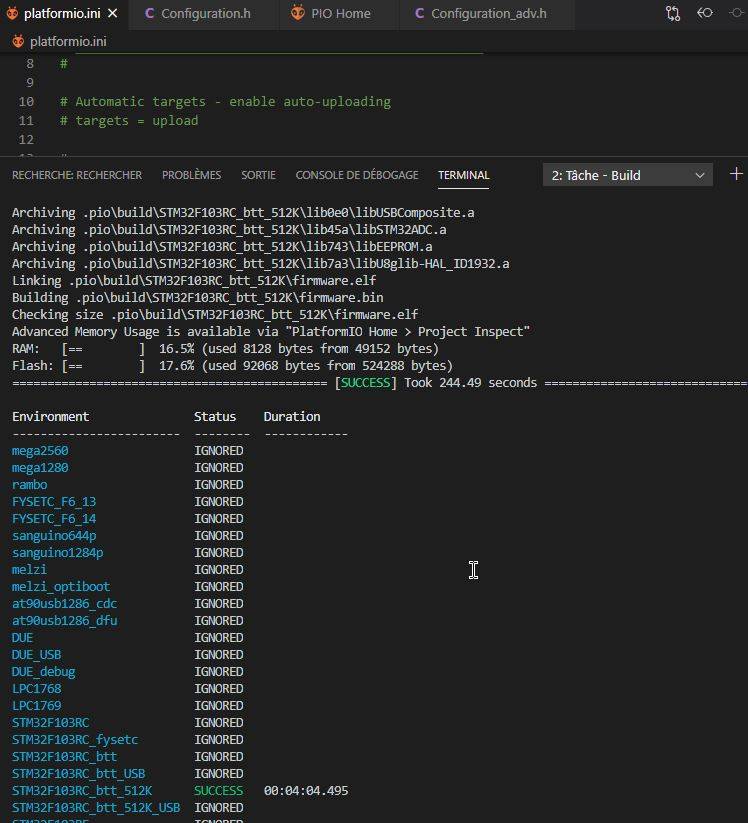Click the RAM usage line showing 16.5%
The height and width of the screenshot is (823, 748).
pyautogui.click(x=225, y=349)
